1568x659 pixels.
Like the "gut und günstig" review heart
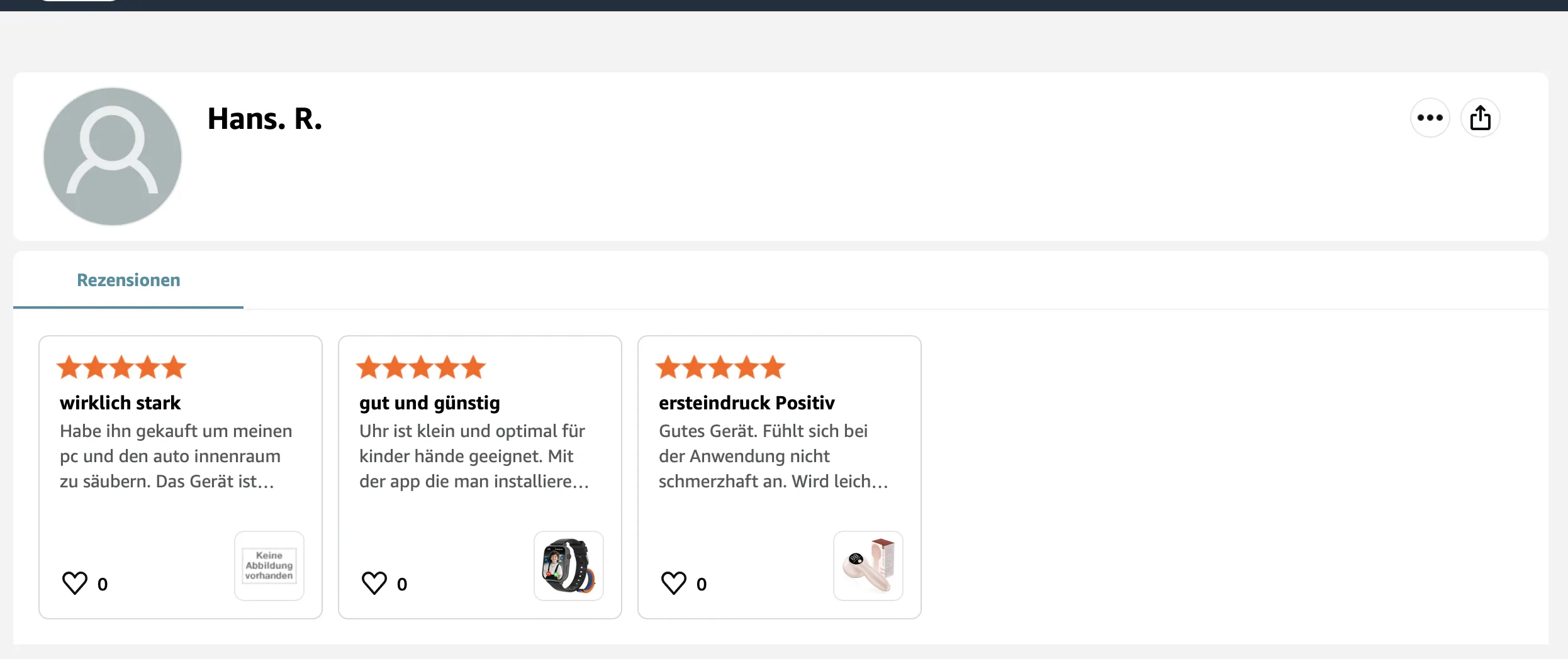[374, 583]
